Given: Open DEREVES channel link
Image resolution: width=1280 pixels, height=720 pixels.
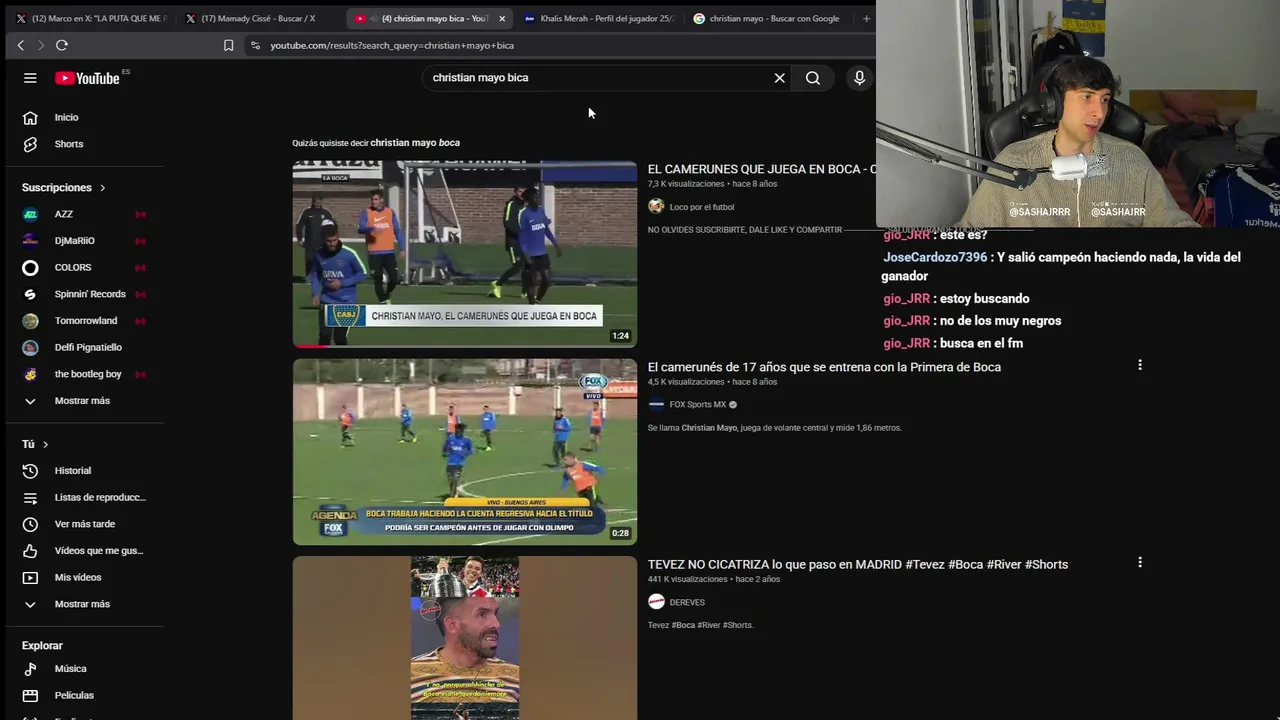Looking at the screenshot, I should 687,603.
